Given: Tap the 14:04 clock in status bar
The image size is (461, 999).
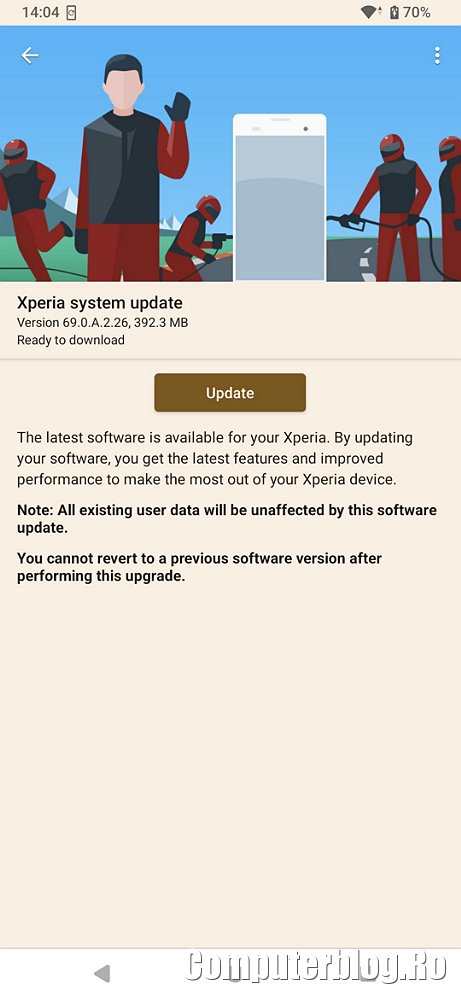Looking at the screenshot, I should pos(40,12).
